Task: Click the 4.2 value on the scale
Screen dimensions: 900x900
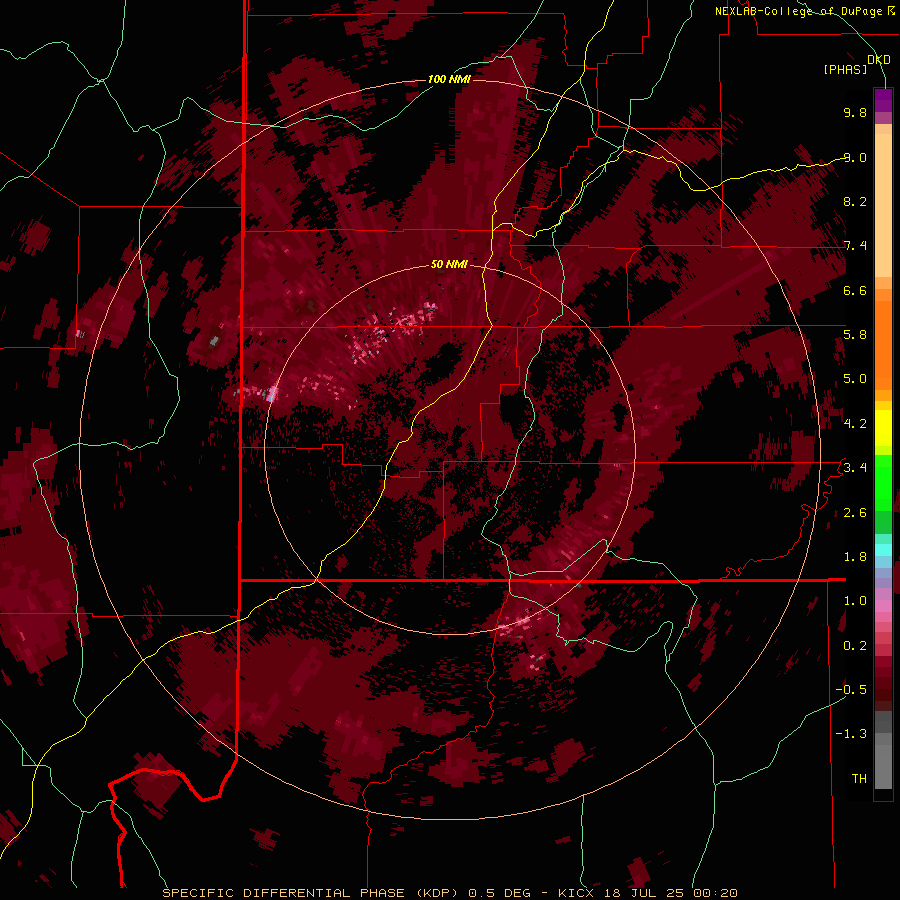Action: tap(855, 424)
